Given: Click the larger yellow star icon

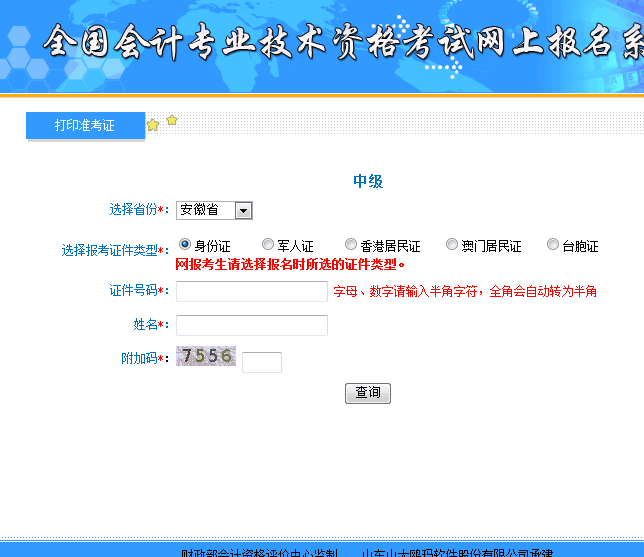Looking at the screenshot, I should coord(153,126).
